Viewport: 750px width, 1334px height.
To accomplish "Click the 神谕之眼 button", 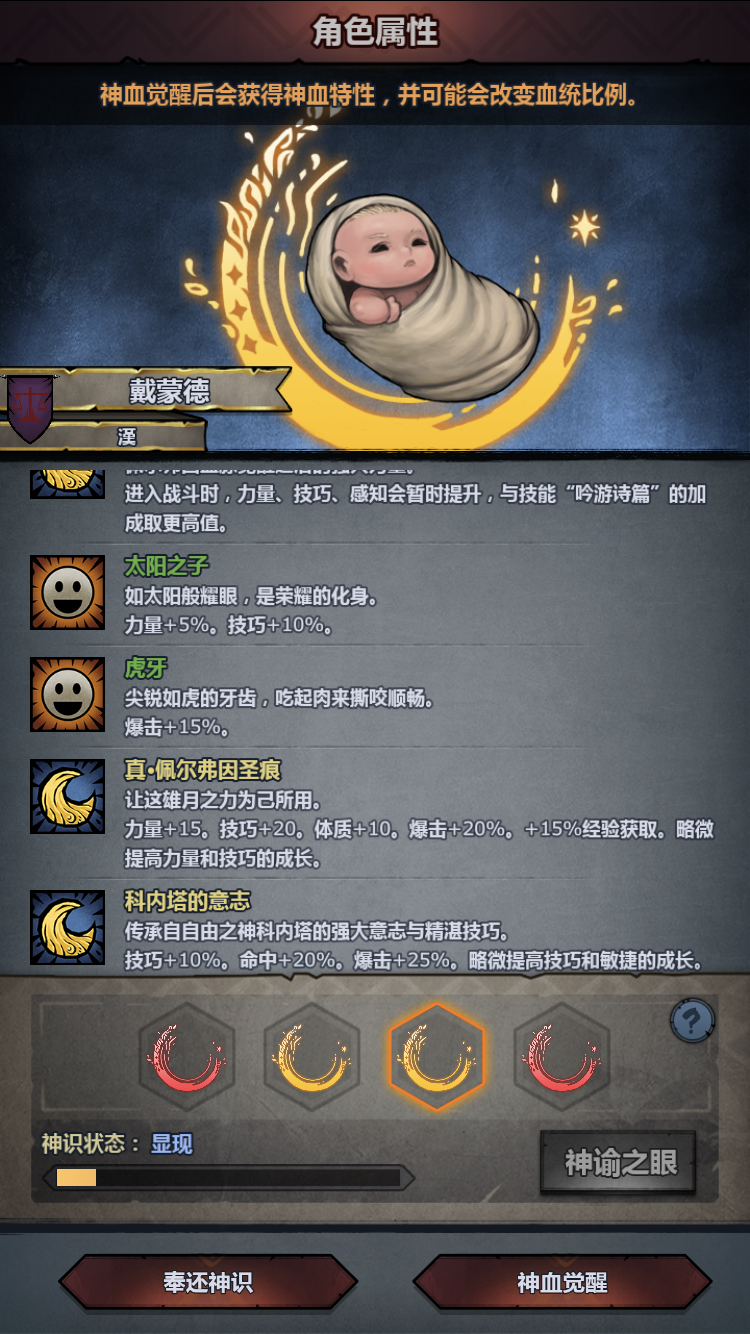I will (619, 1163).
